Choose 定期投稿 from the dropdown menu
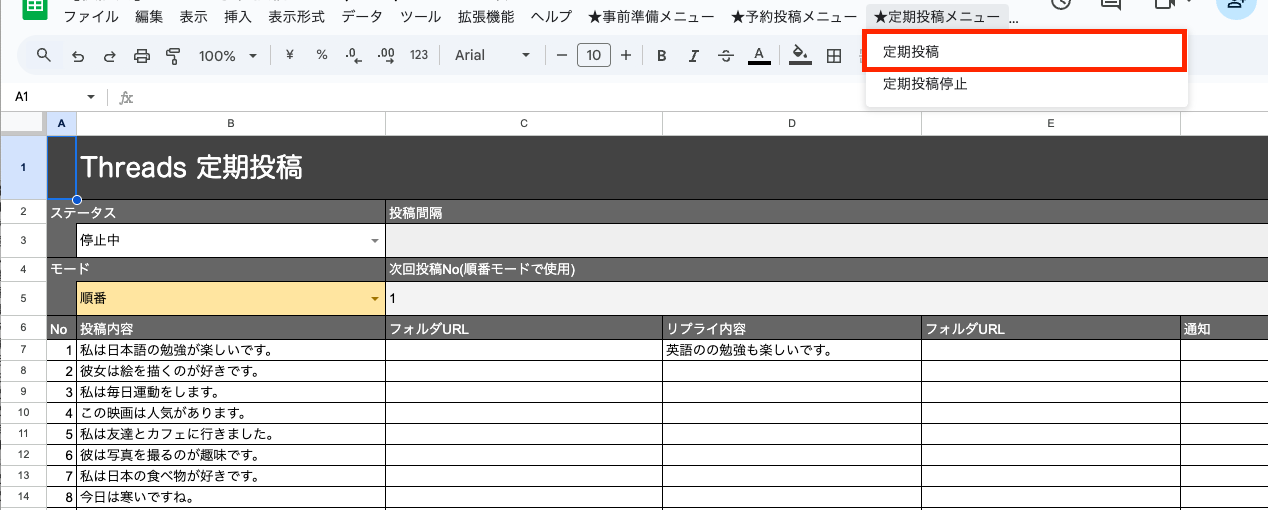The image size is (1268, 510). (1025, 50)
